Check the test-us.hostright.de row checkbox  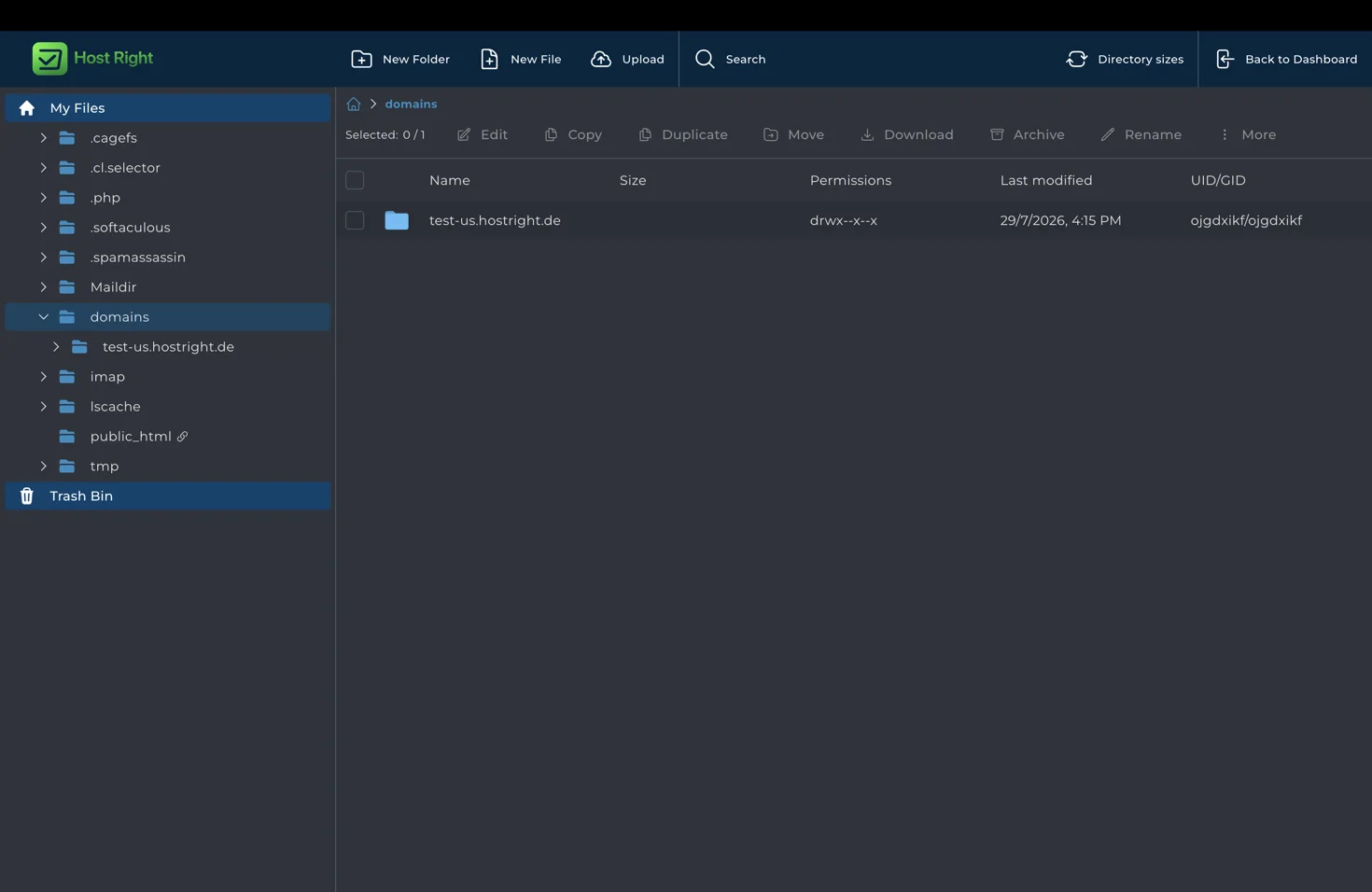[x=355, y=220]
